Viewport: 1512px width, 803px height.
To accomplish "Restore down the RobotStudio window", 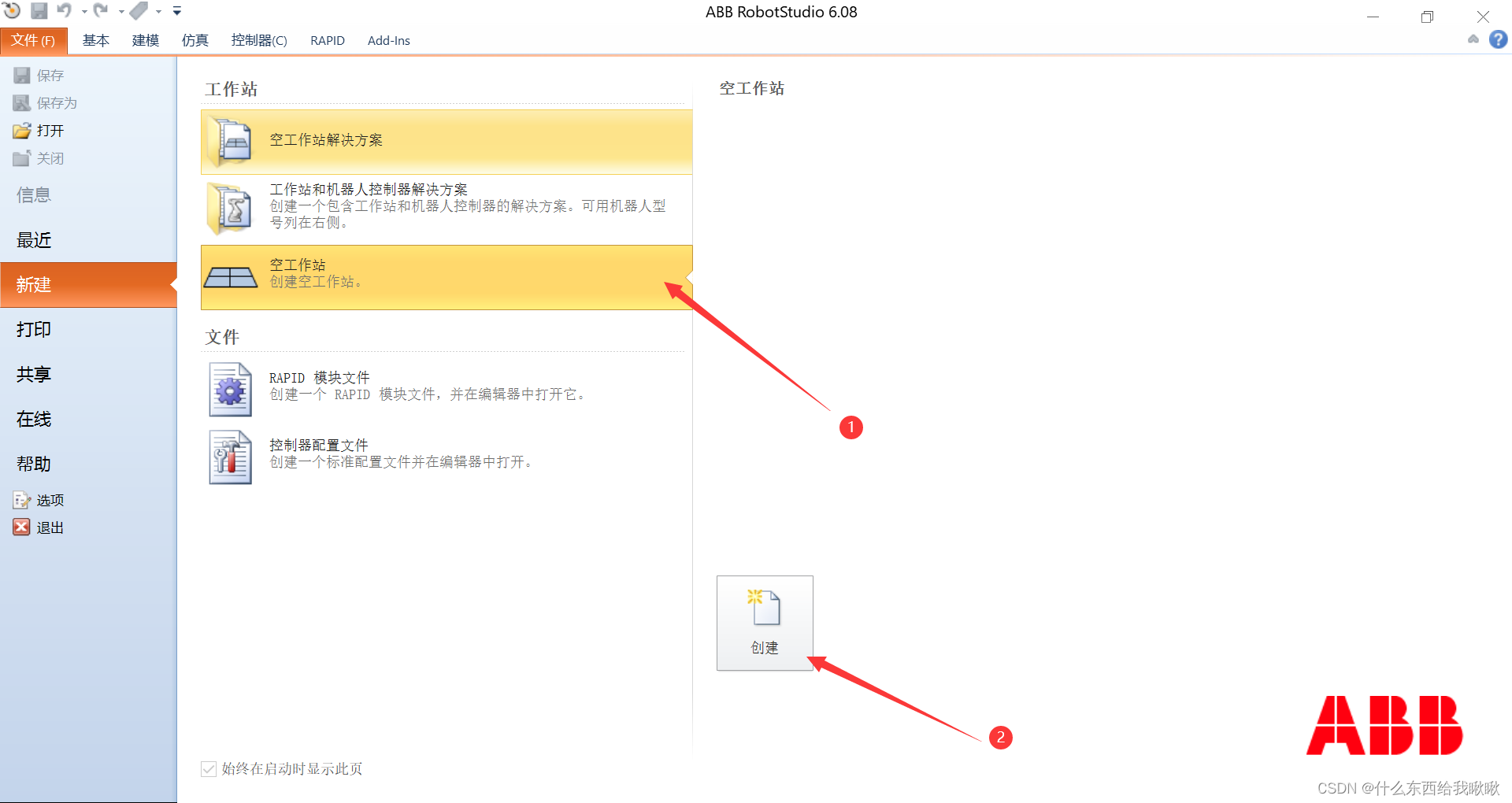I will pyautogui.click(x=1427, y=17).
